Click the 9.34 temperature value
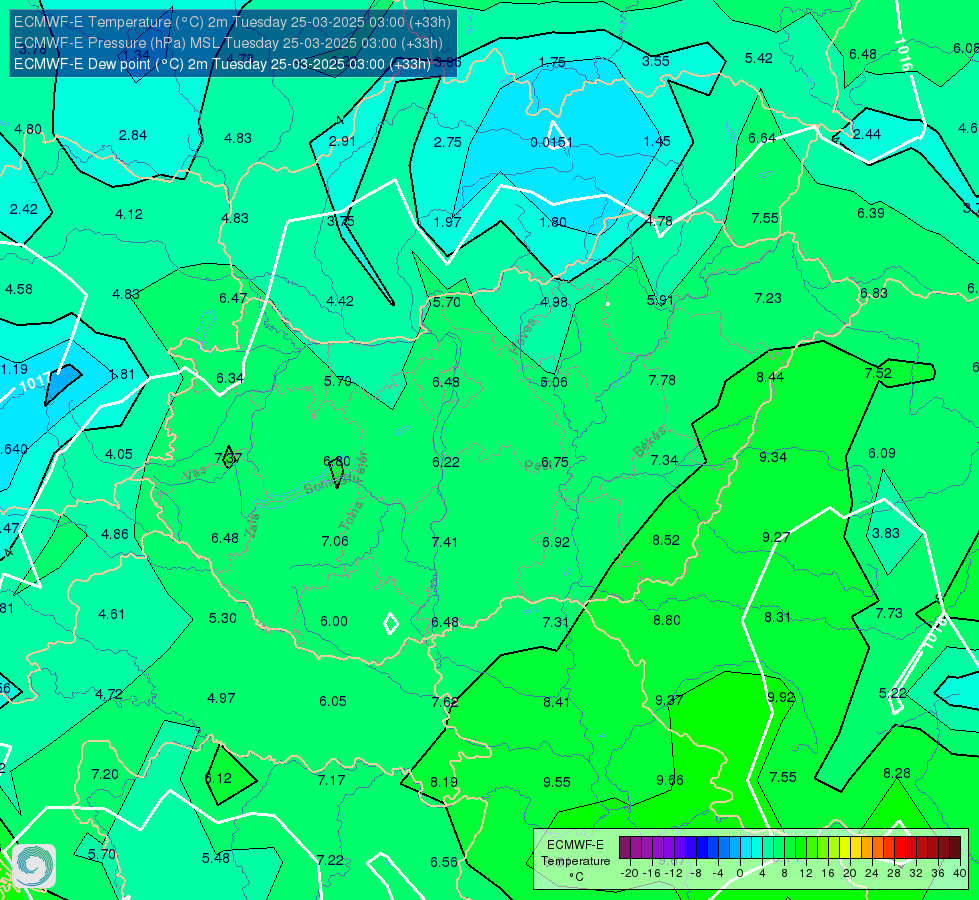This screenshot has height=900, width=979. pos(773,457)
